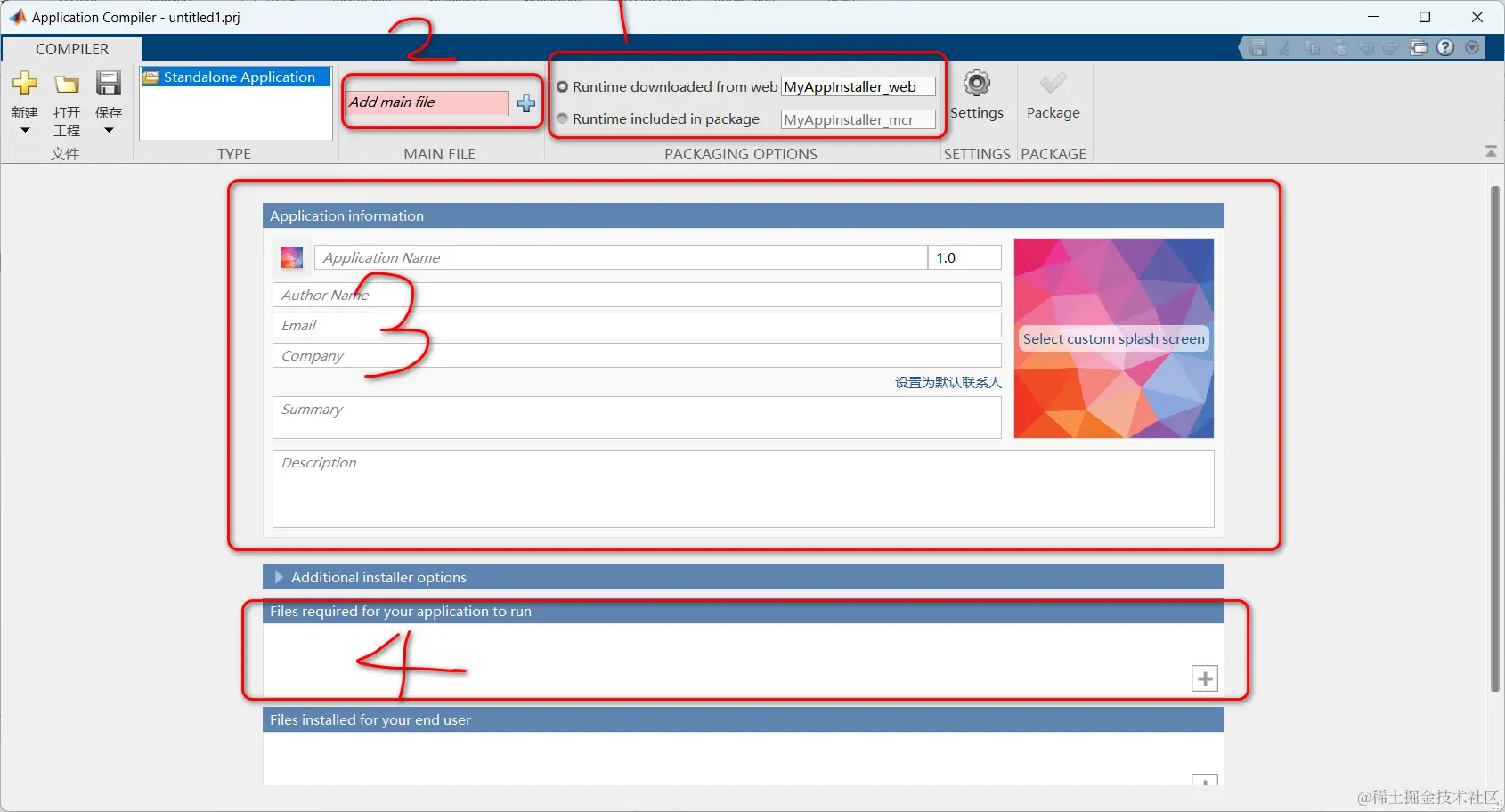Click the MyAppInstaller_mcr installer name field

coord(858,119)
